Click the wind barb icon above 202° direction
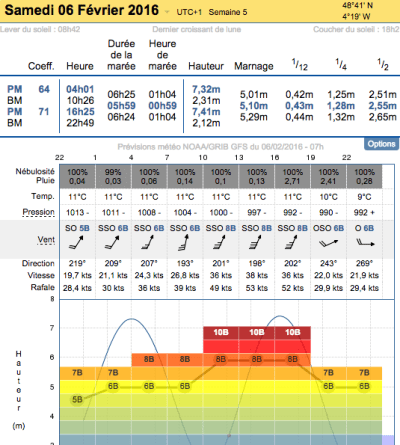This screenshot has height=445, width=400. point(292,242)
